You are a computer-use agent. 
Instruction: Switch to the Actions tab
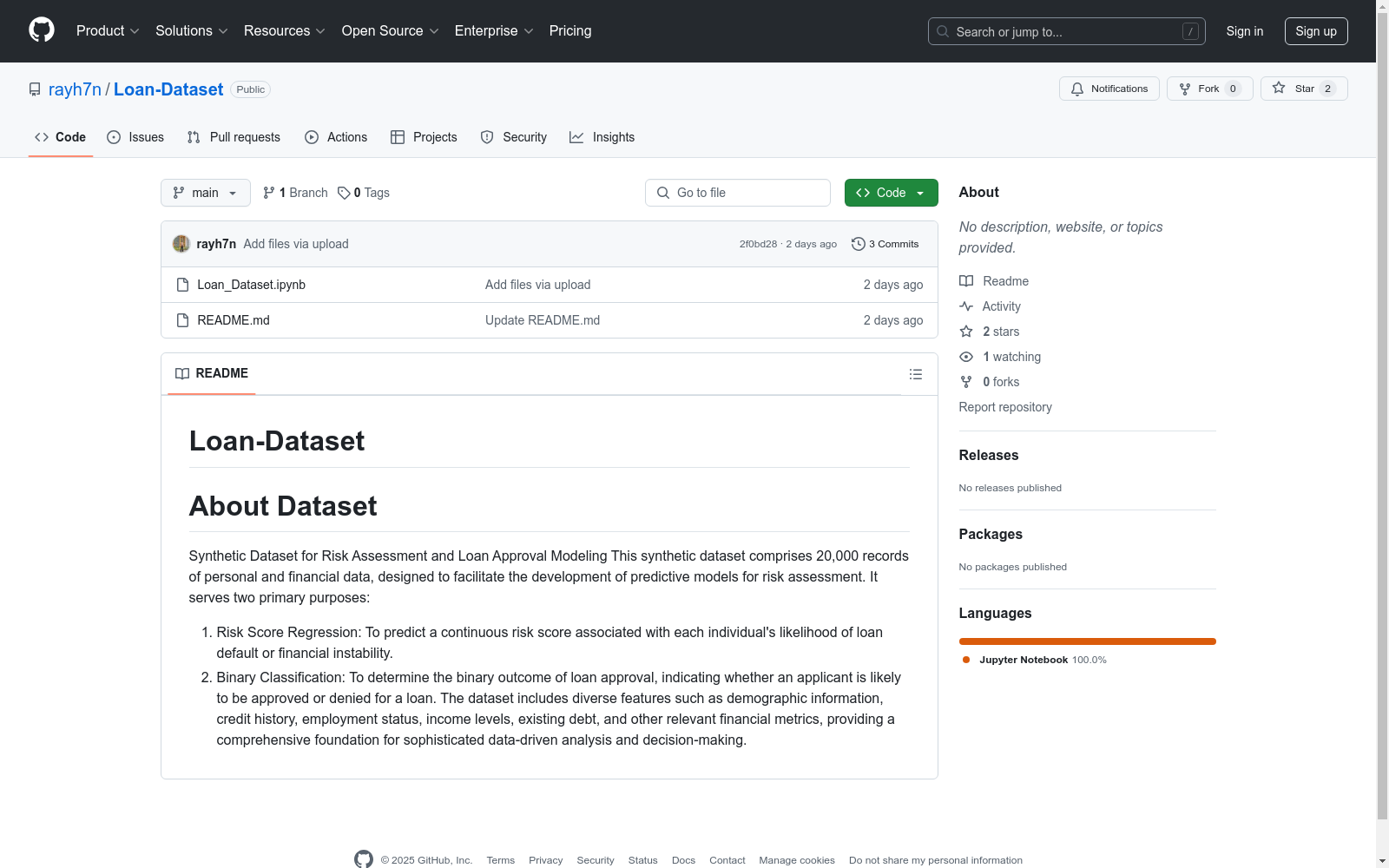click(x=336, y=137)
